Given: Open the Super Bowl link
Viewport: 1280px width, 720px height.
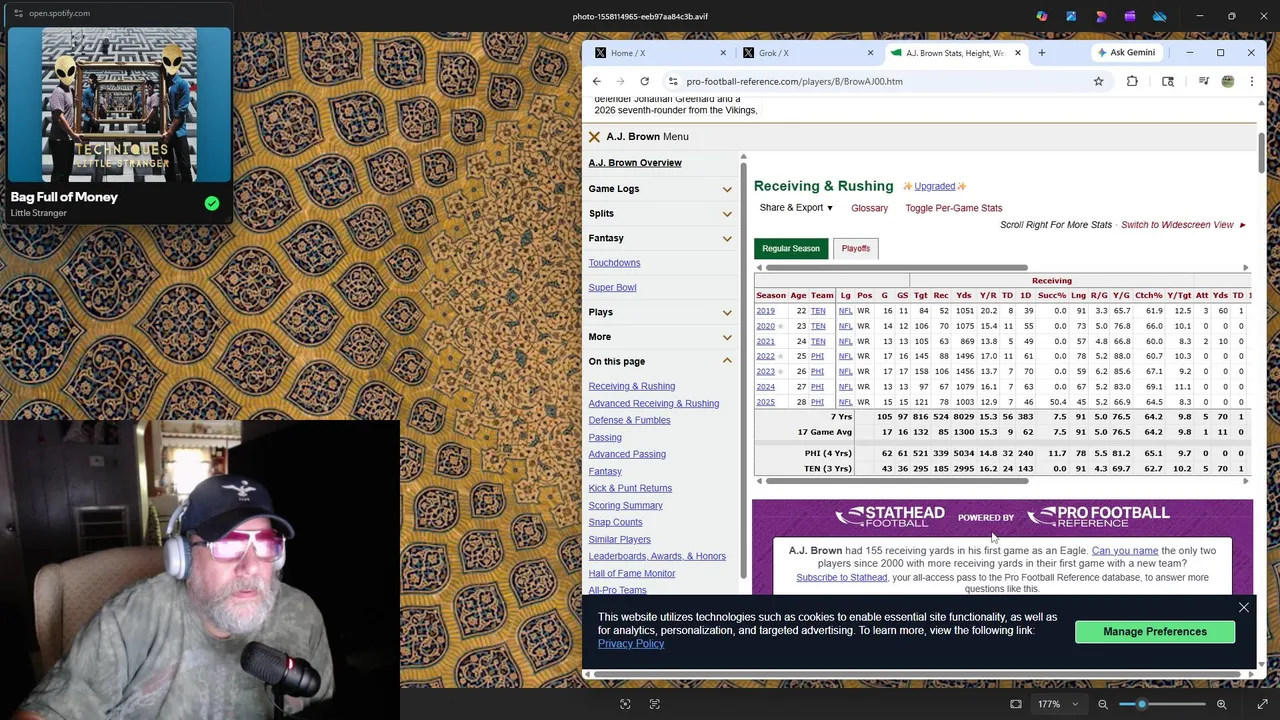Looking at the screenshot, I should point(612,288).
